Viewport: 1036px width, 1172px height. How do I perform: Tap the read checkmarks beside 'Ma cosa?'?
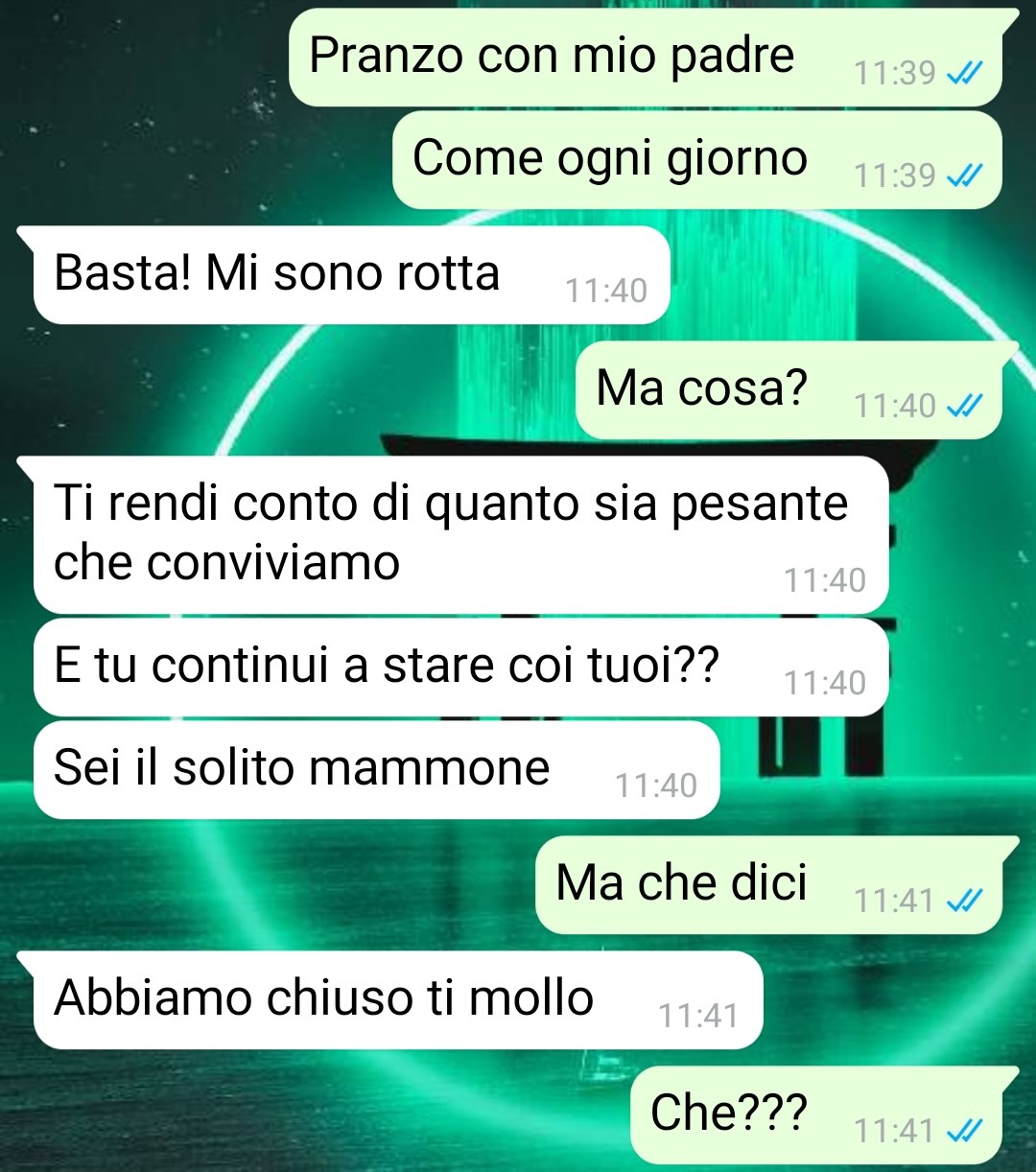[x=964, y=407]
